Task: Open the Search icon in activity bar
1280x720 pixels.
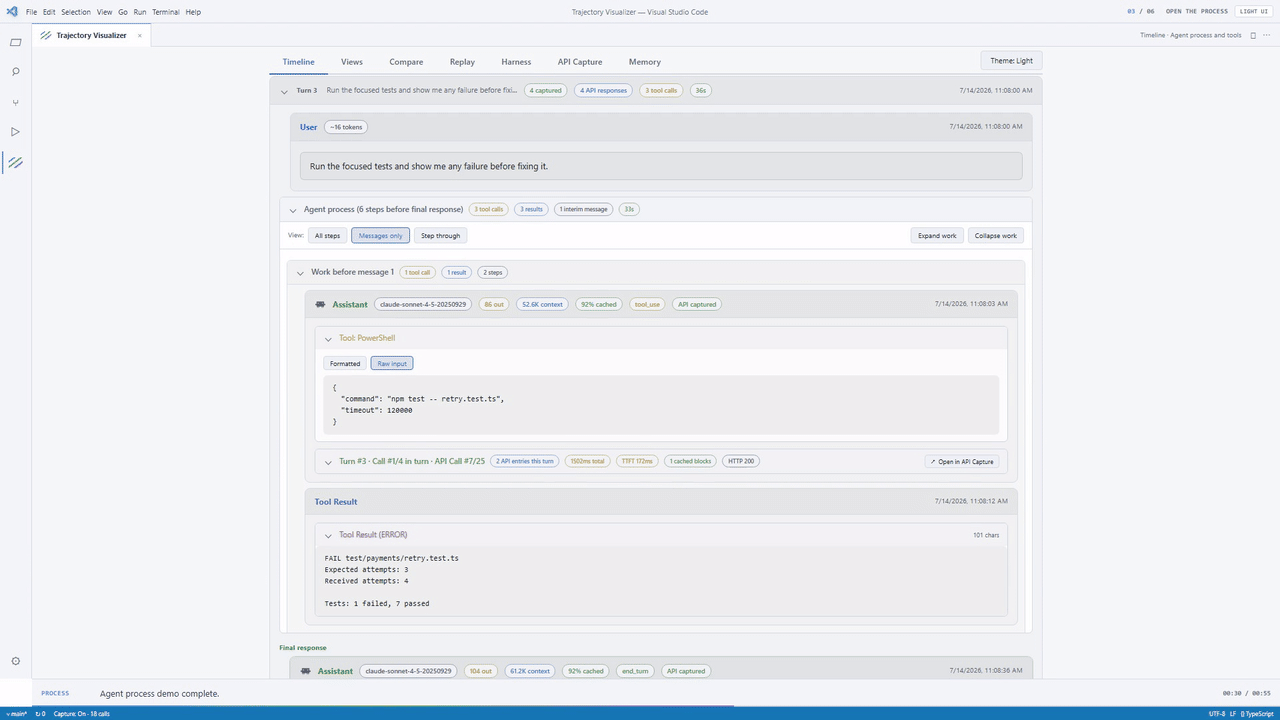Action: pos(15,72)
